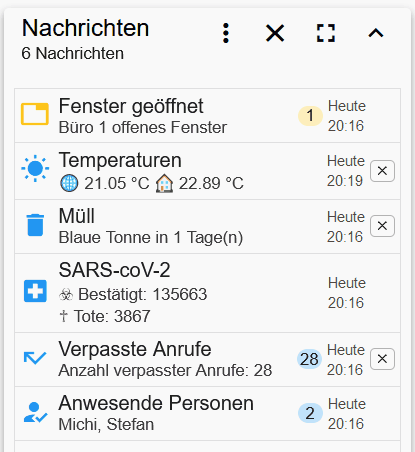Image resolution: width=415 pixels, height=452 pixels.
Task: Click the missed calls arrow icon
Action: pyautogui.click(x=35, y=358)
